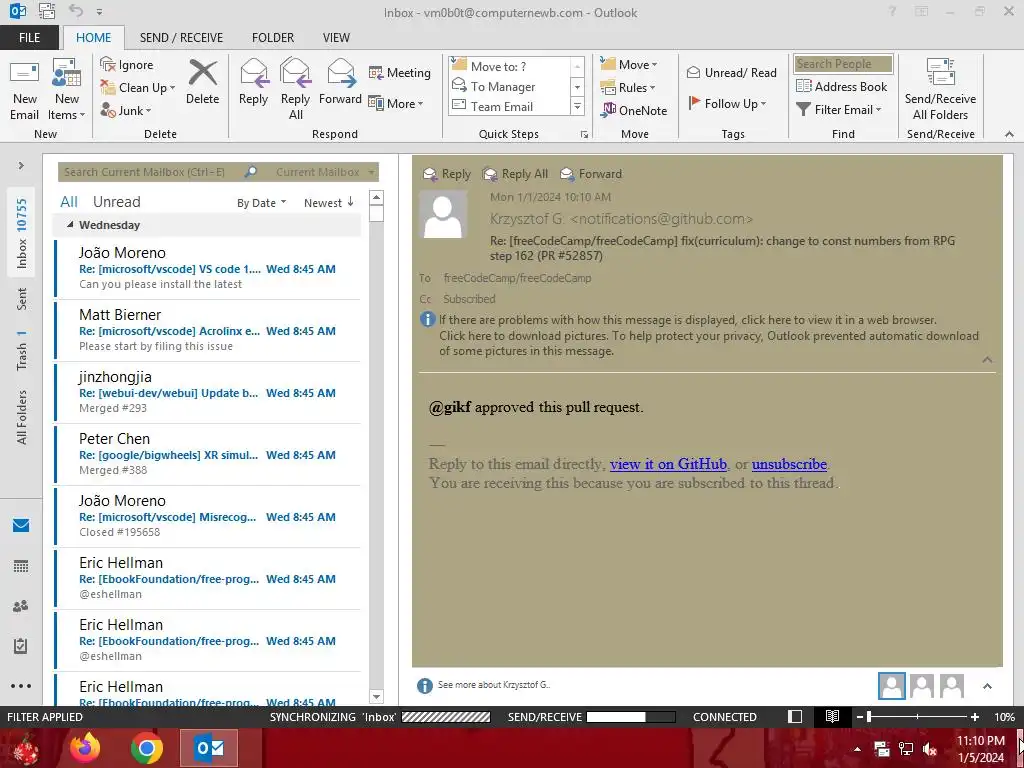Open the Follow Up flag menu
Viewport: 1024px width, 768px height.
click(727, 103)
